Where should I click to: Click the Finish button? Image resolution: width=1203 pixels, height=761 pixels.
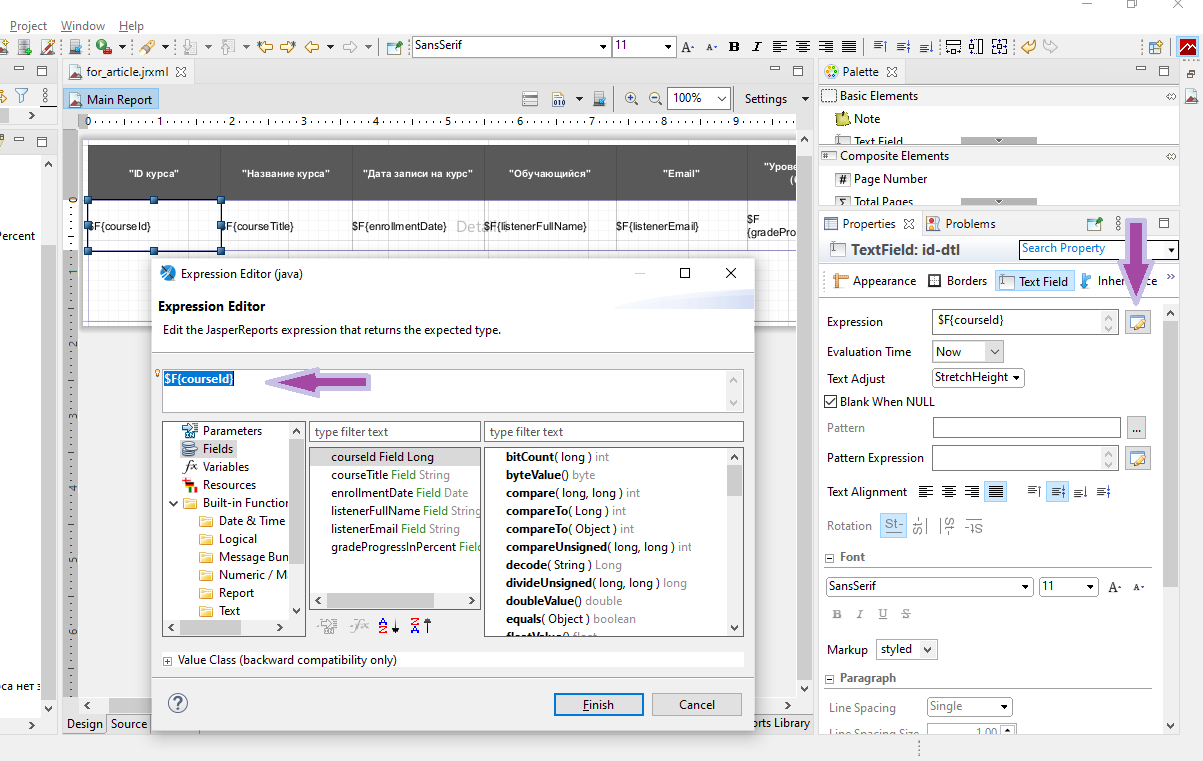point(598,705)
